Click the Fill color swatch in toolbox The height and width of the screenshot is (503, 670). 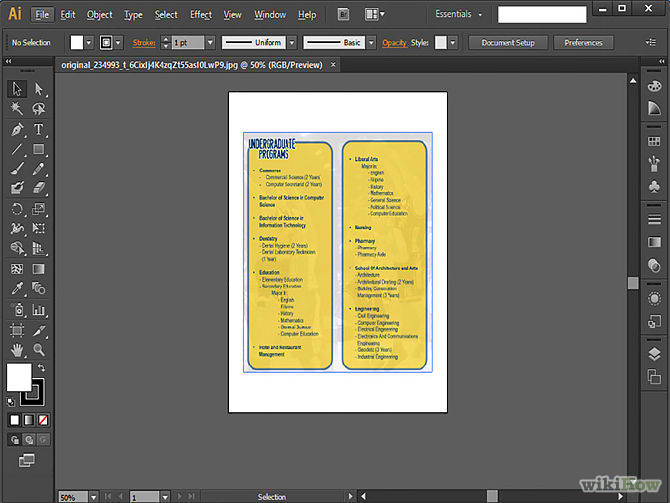pos(19,377)
